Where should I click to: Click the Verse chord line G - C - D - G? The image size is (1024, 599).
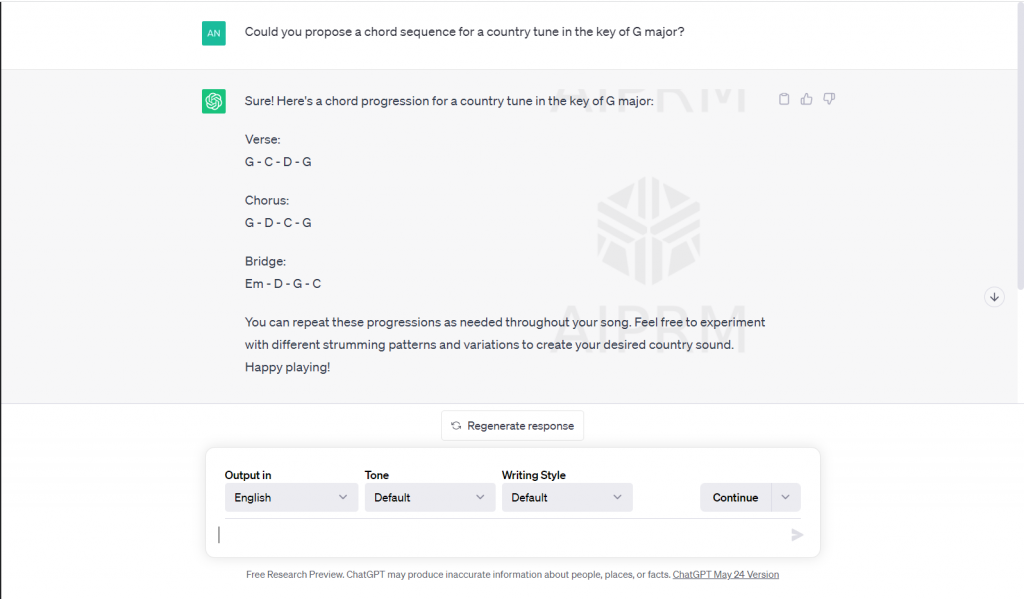[278, 162]
